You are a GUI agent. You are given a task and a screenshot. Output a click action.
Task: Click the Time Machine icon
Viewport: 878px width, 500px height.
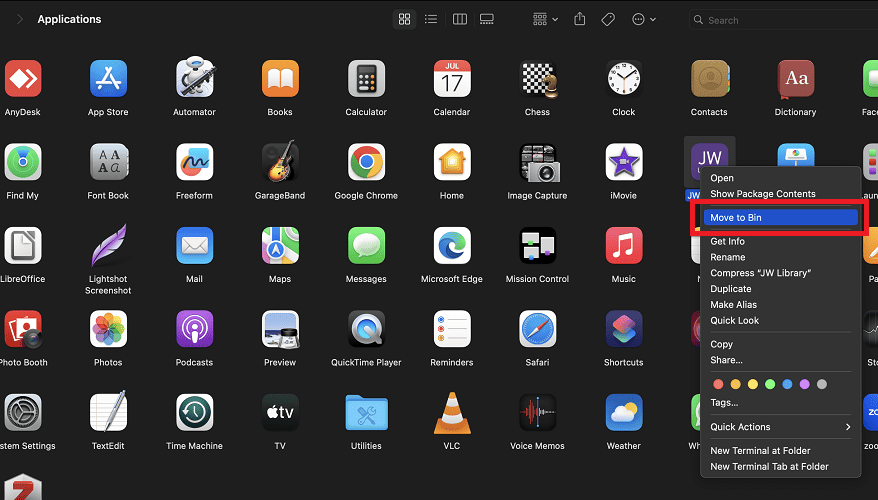point(194,412)
